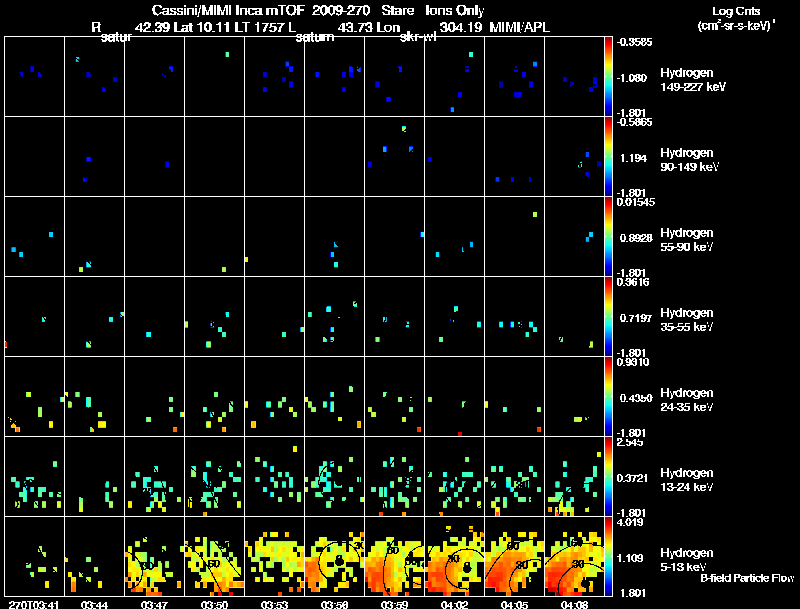
Task: Click the "Hydrogen 149-227 keV" row label
Action: 693,80
